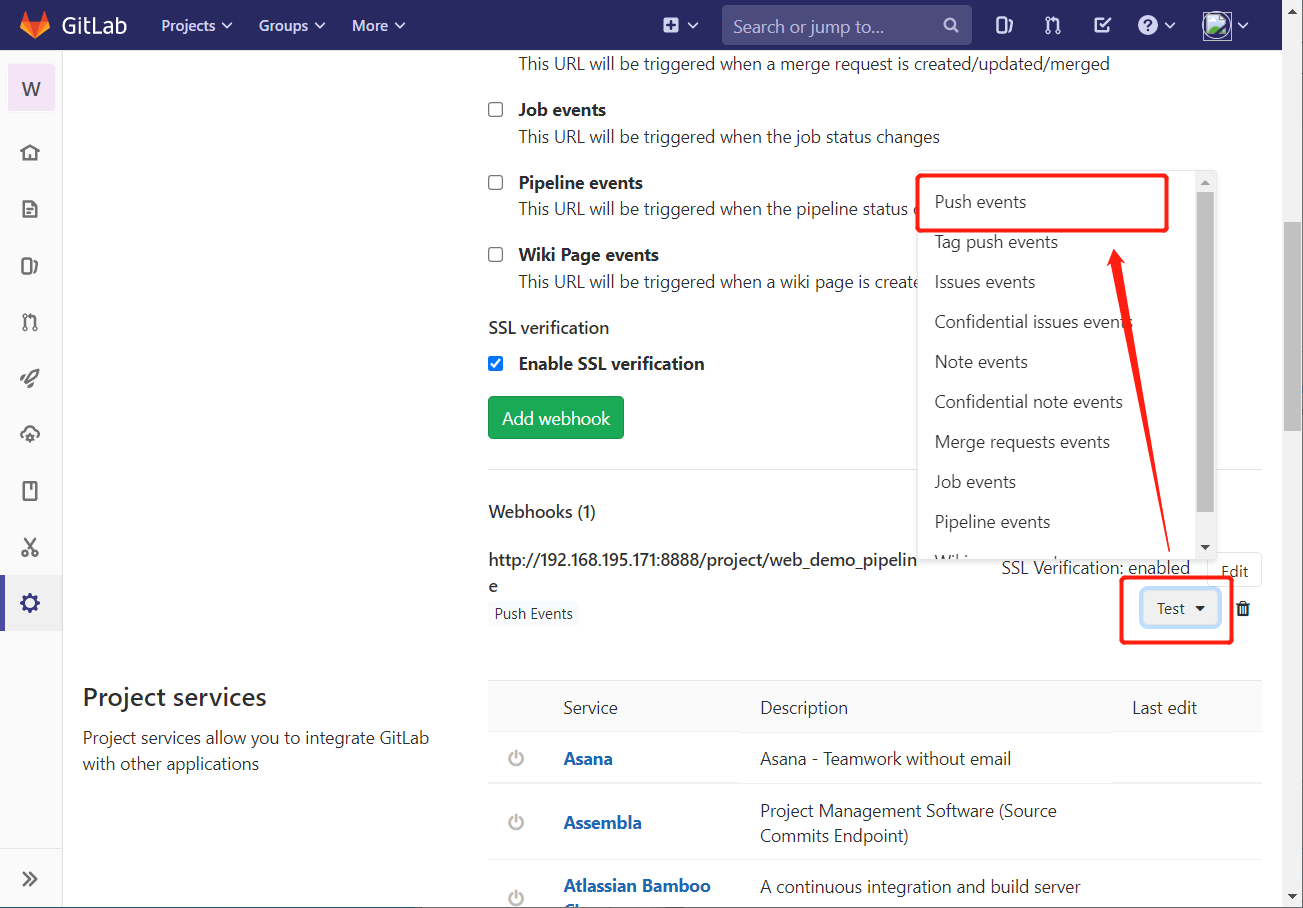Delete the webhook with trash icon
The image size is (1303, 908).
click(x=1243, y=608)
